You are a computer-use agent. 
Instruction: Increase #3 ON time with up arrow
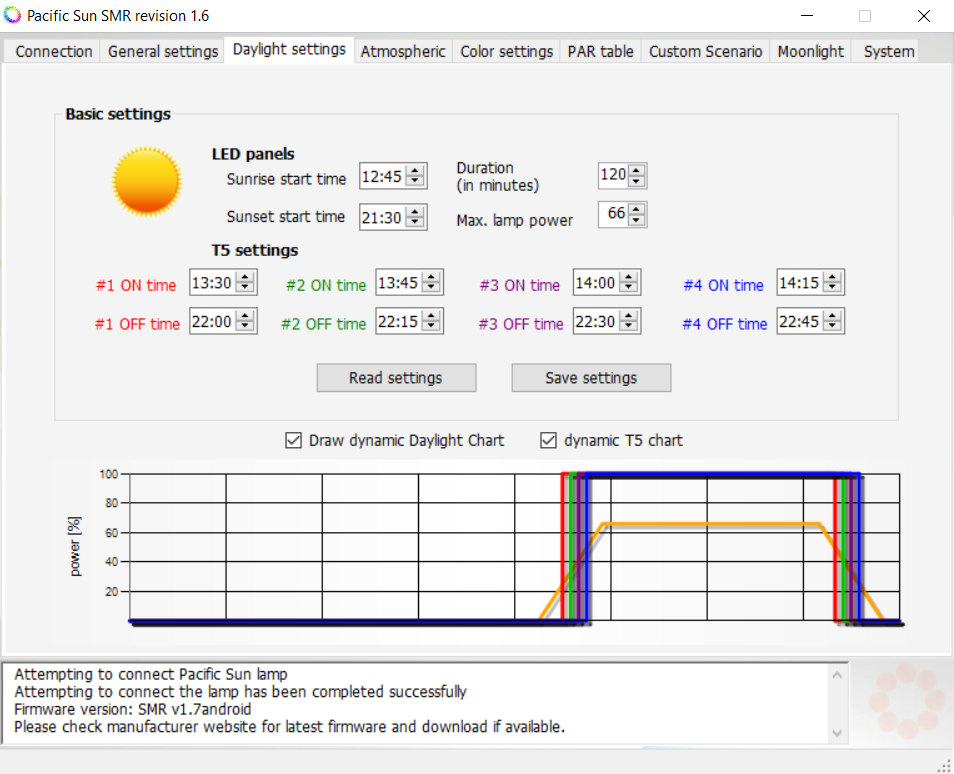pyautogui.click(x=629, y=277)
